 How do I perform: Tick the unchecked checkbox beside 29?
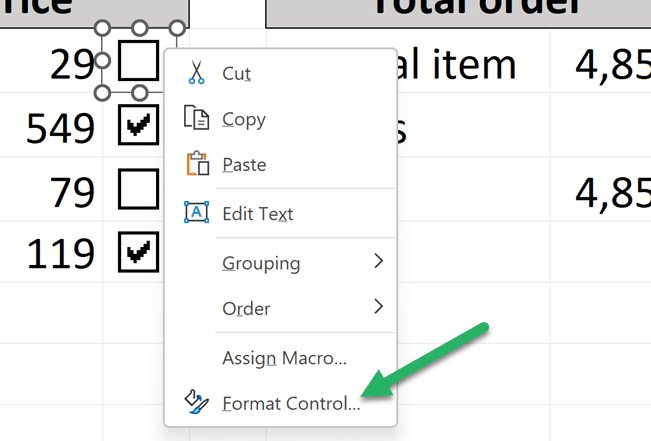click(x=138, y=61)
